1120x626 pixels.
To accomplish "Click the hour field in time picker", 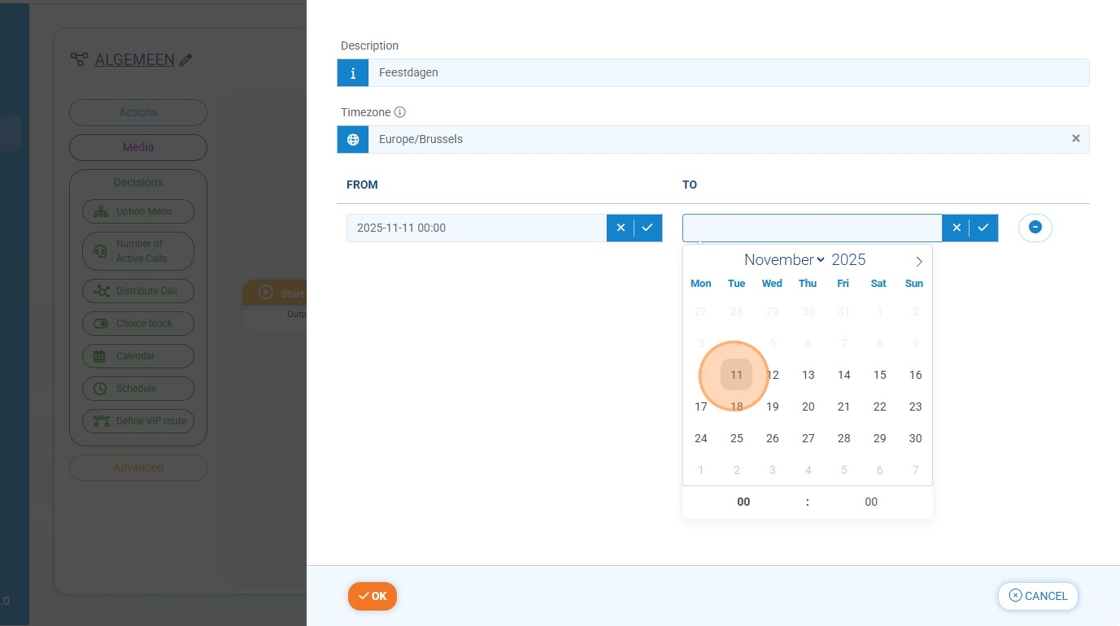I will 743,502.
